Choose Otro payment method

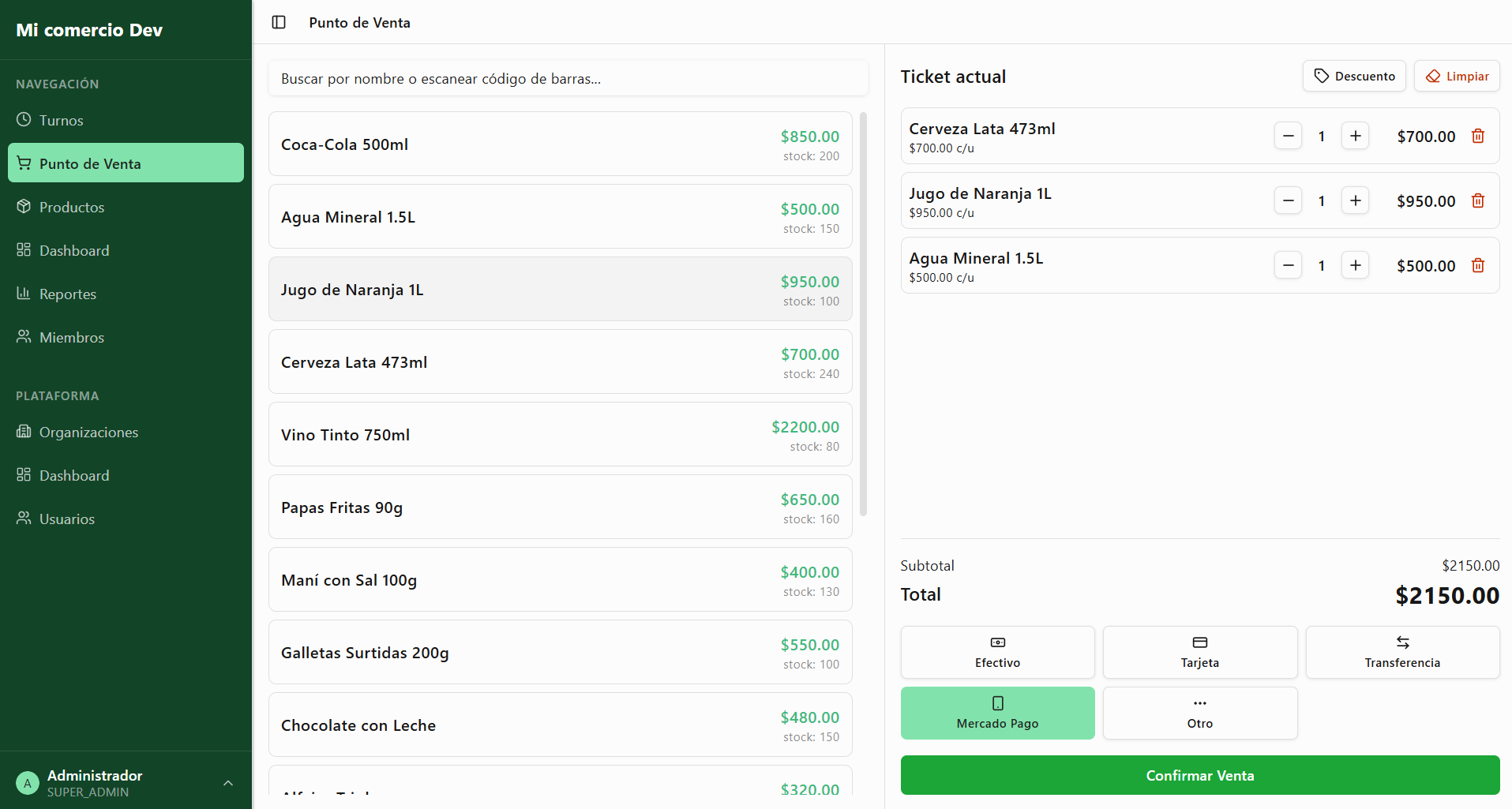click(1199, 713)
